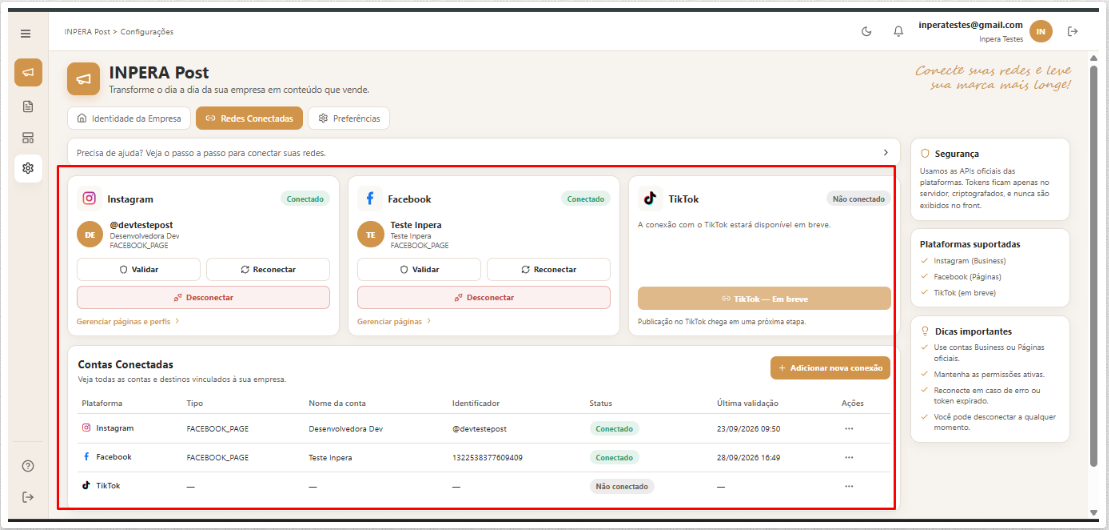Open the megaphone INPERA Post sidebar icon
This screenshot has width=1109, height=530.
coord(28,73)
